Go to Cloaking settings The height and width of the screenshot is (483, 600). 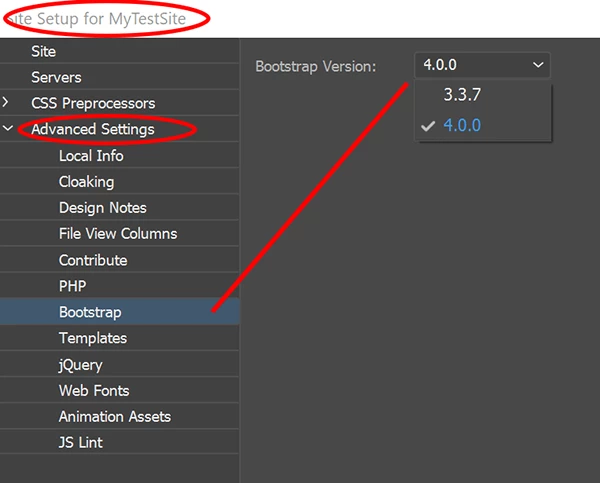click(119, 182)
